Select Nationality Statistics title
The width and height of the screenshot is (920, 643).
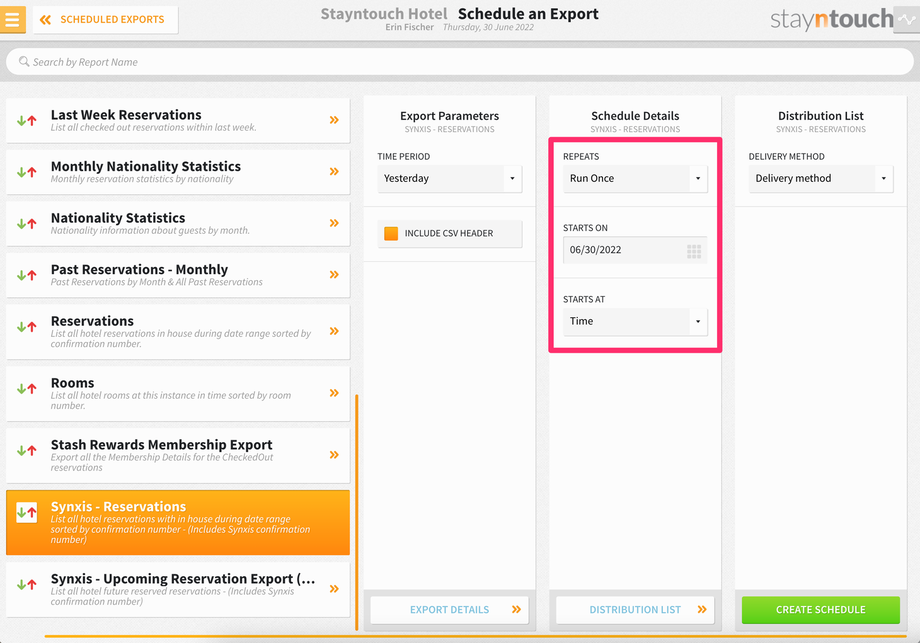click(x=118, y=218)
